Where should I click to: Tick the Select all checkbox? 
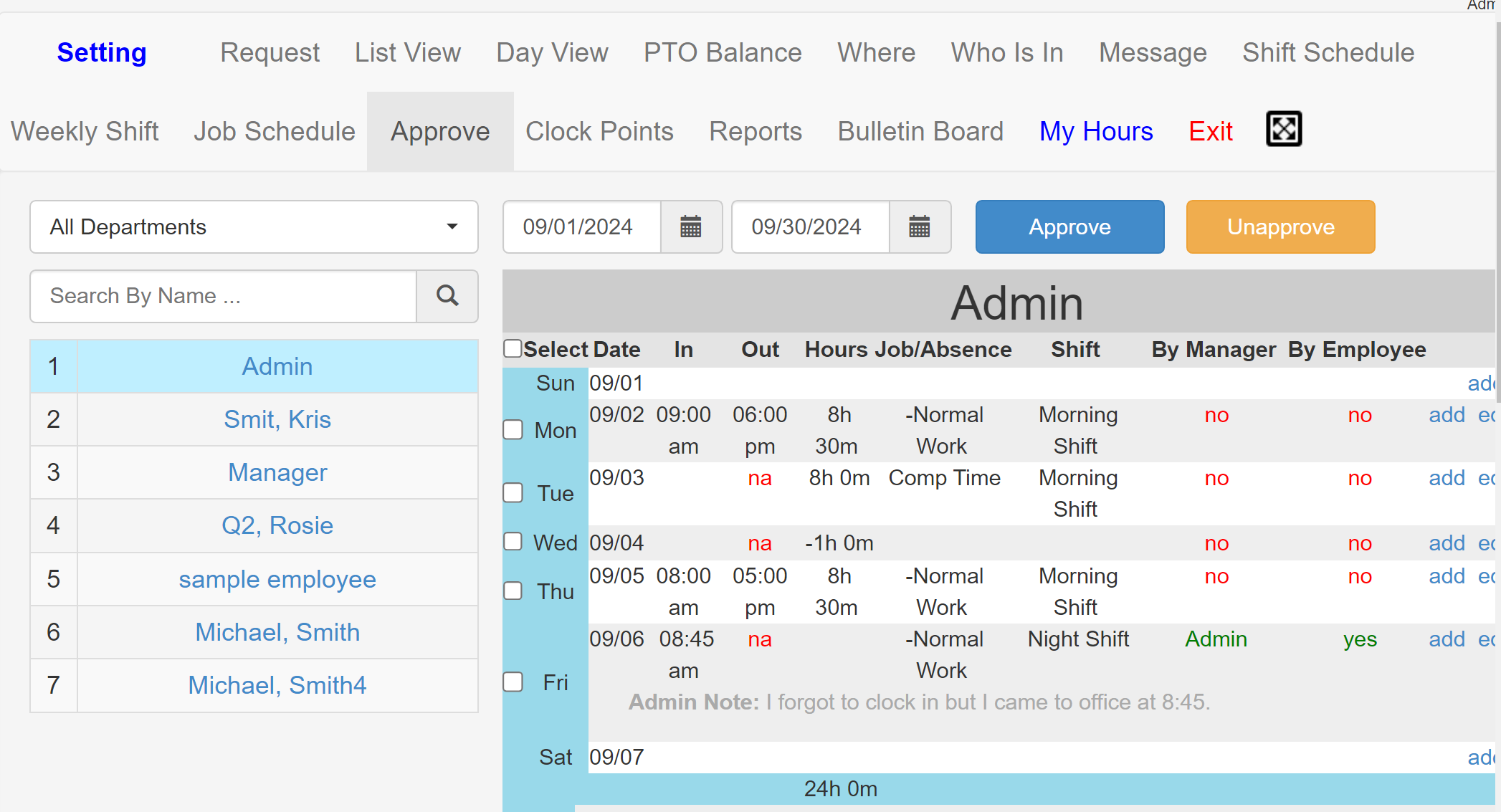click(x=513, y=349)
